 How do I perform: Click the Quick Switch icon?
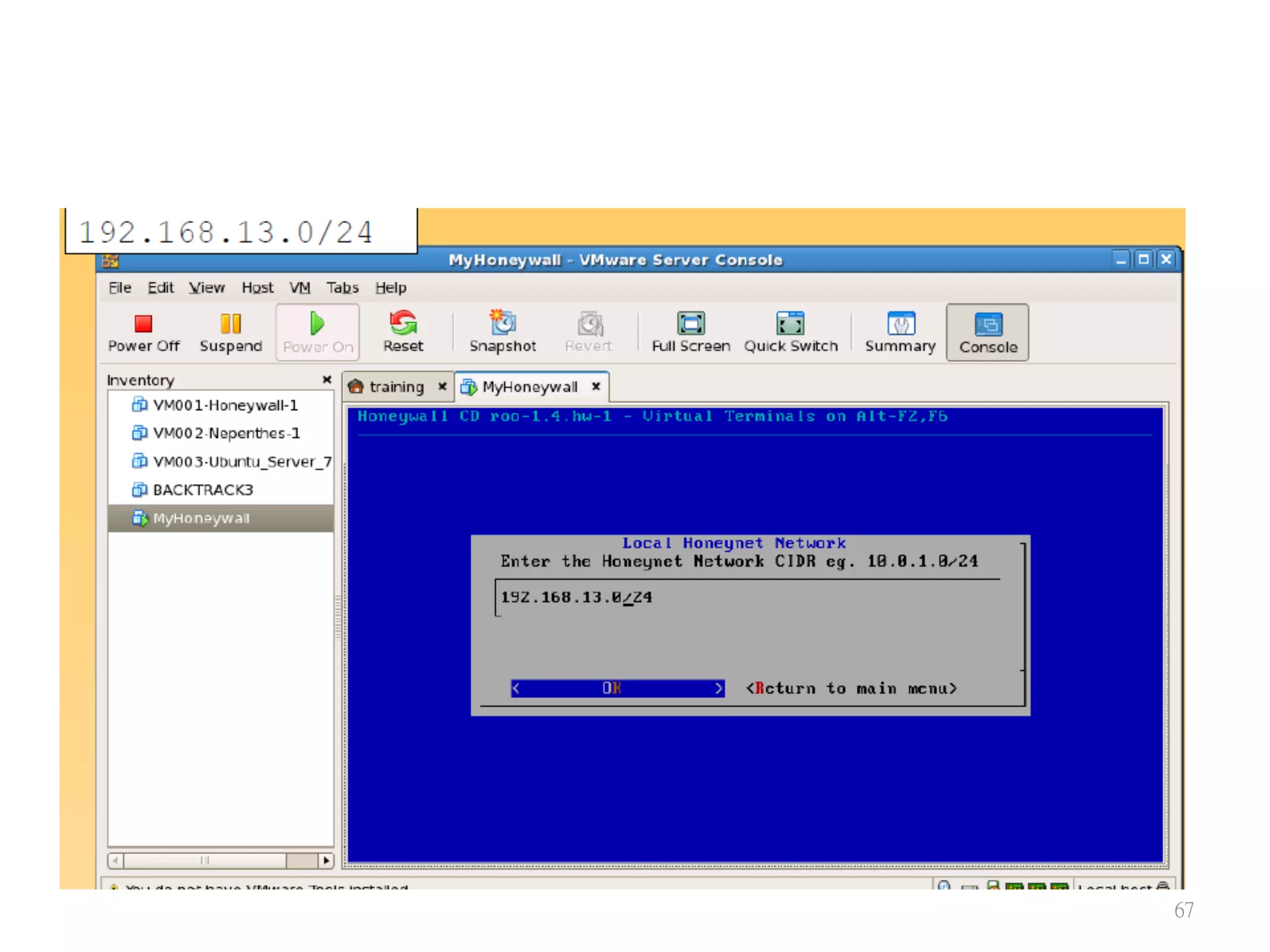tap(790, 324)
